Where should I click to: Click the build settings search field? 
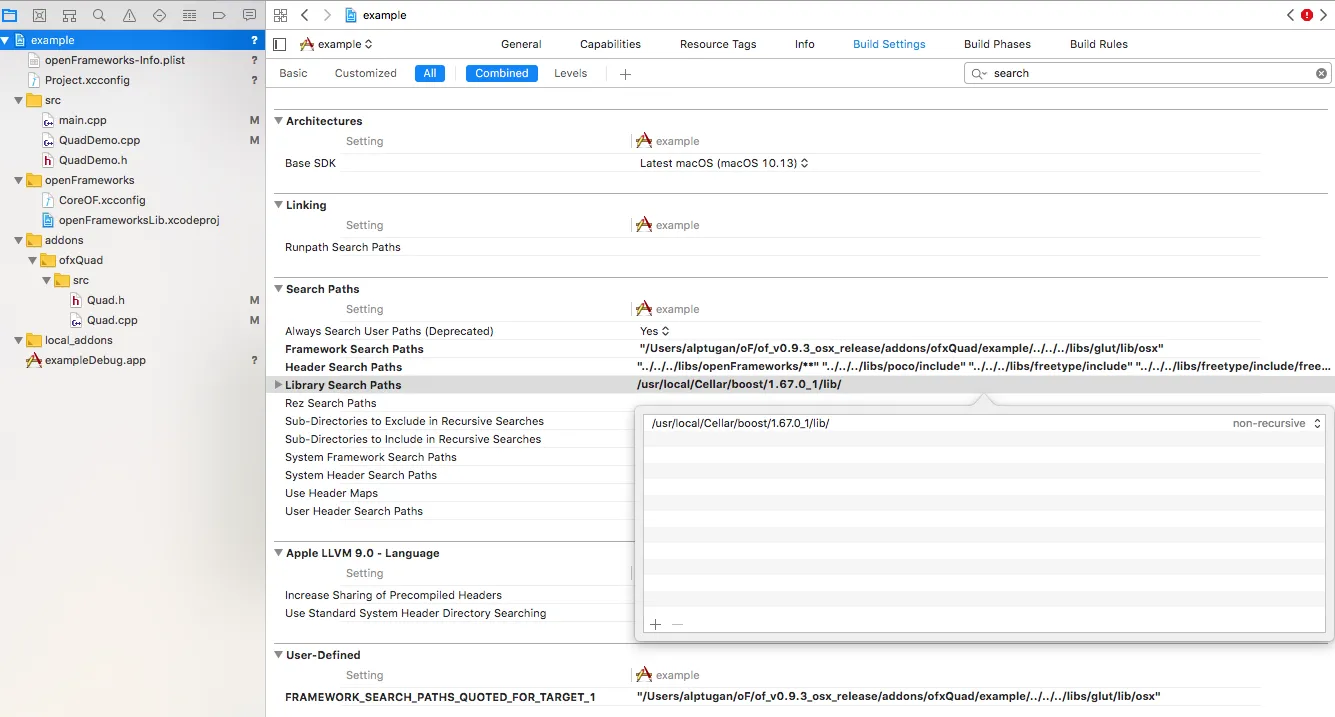click(x=1148, y=73)
